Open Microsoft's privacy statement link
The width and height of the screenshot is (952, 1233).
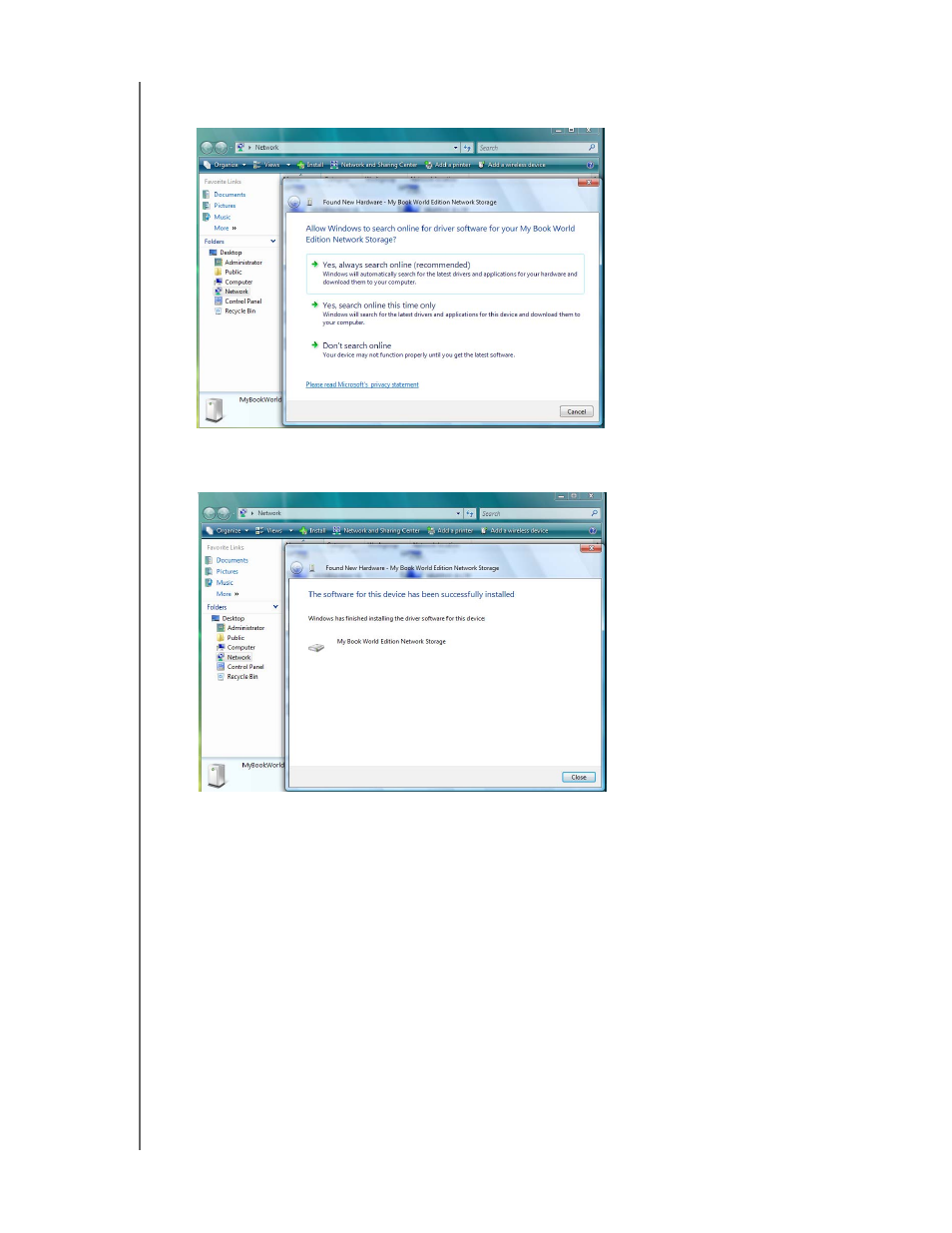[x=362, y=384]
